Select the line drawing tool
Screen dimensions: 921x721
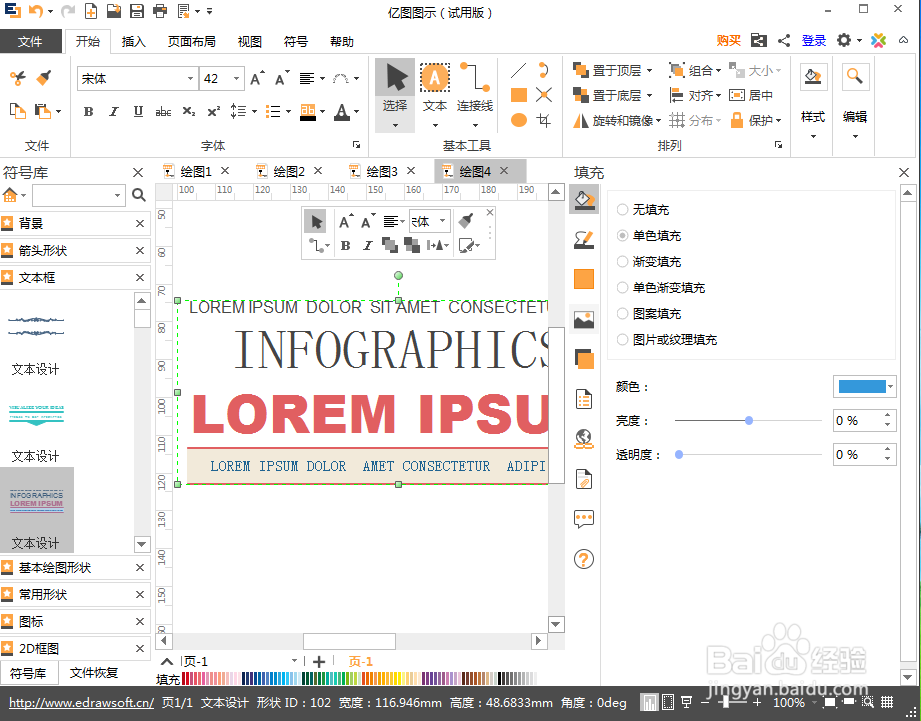519,70
